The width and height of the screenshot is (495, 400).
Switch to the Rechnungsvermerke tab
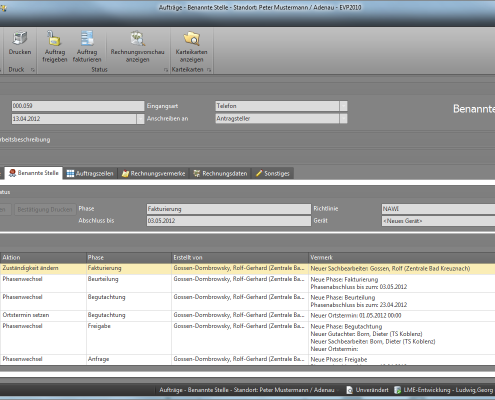coord(153,173)
